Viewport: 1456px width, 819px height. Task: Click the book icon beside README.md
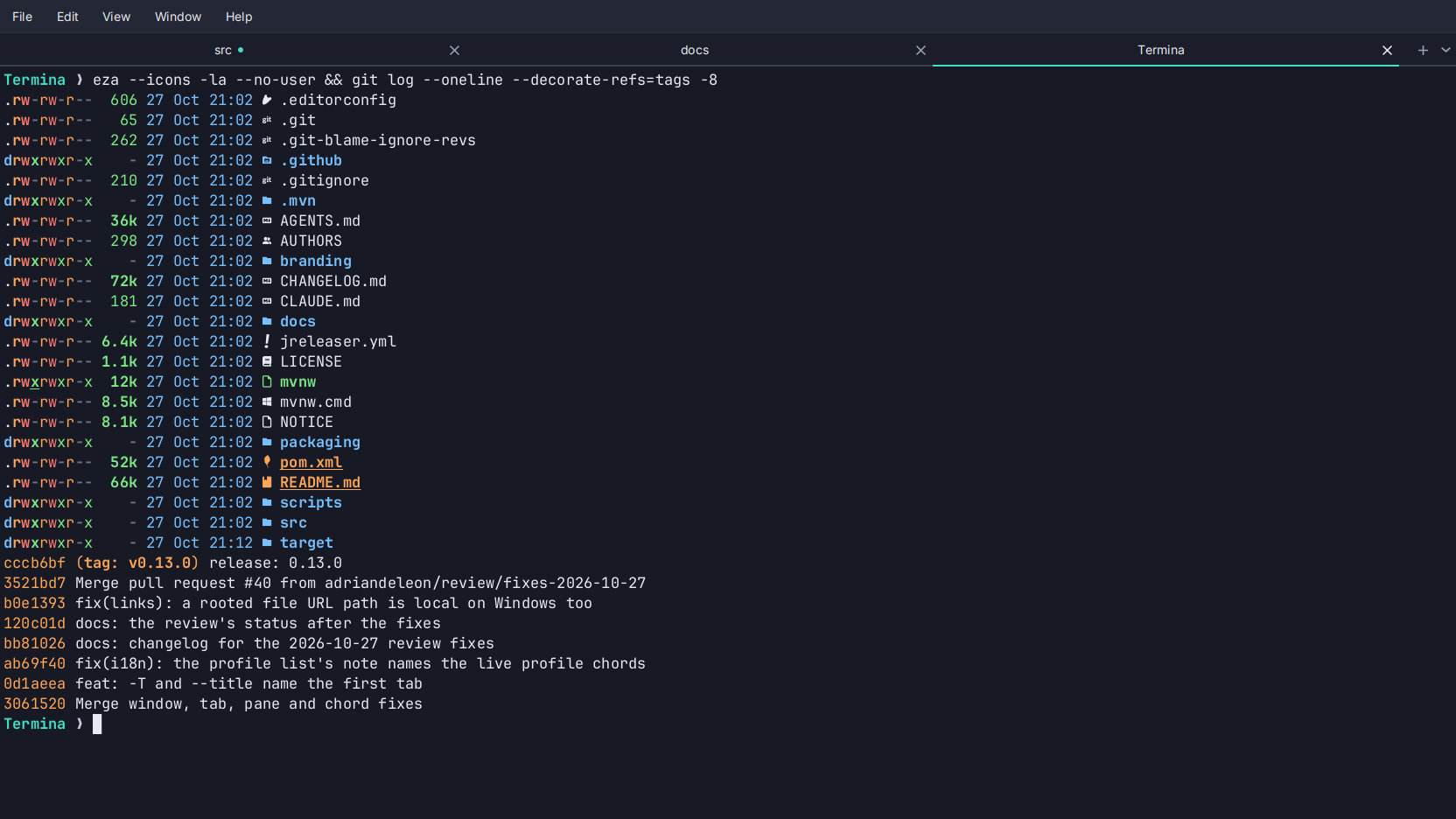[267, 482]
